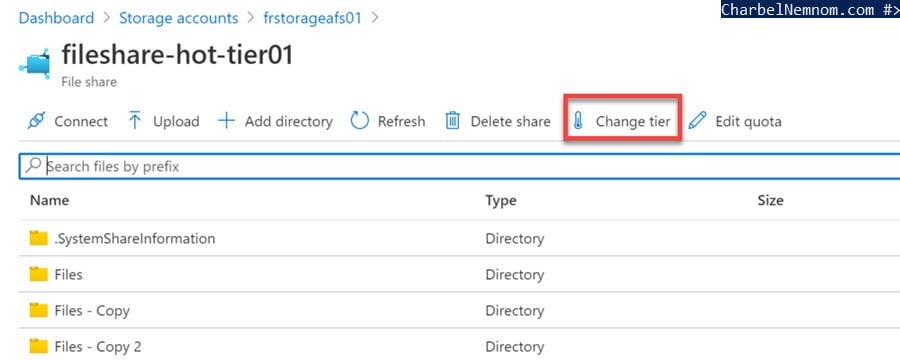Image resolution: width=900 pixels, height=360 pixels.
Task: Click the Refresh circular arrow icon
Action: 359,121
